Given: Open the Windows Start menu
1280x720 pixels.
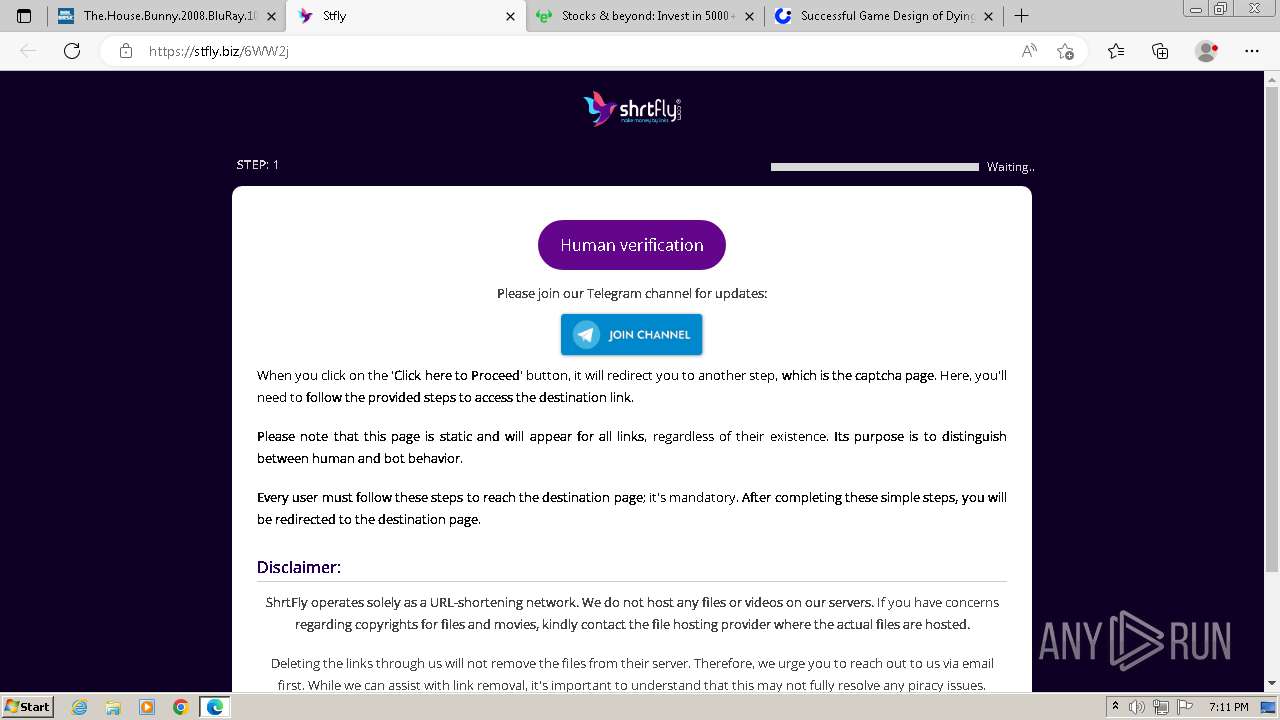Looking at the screenshot, I should tap(27, 706).
